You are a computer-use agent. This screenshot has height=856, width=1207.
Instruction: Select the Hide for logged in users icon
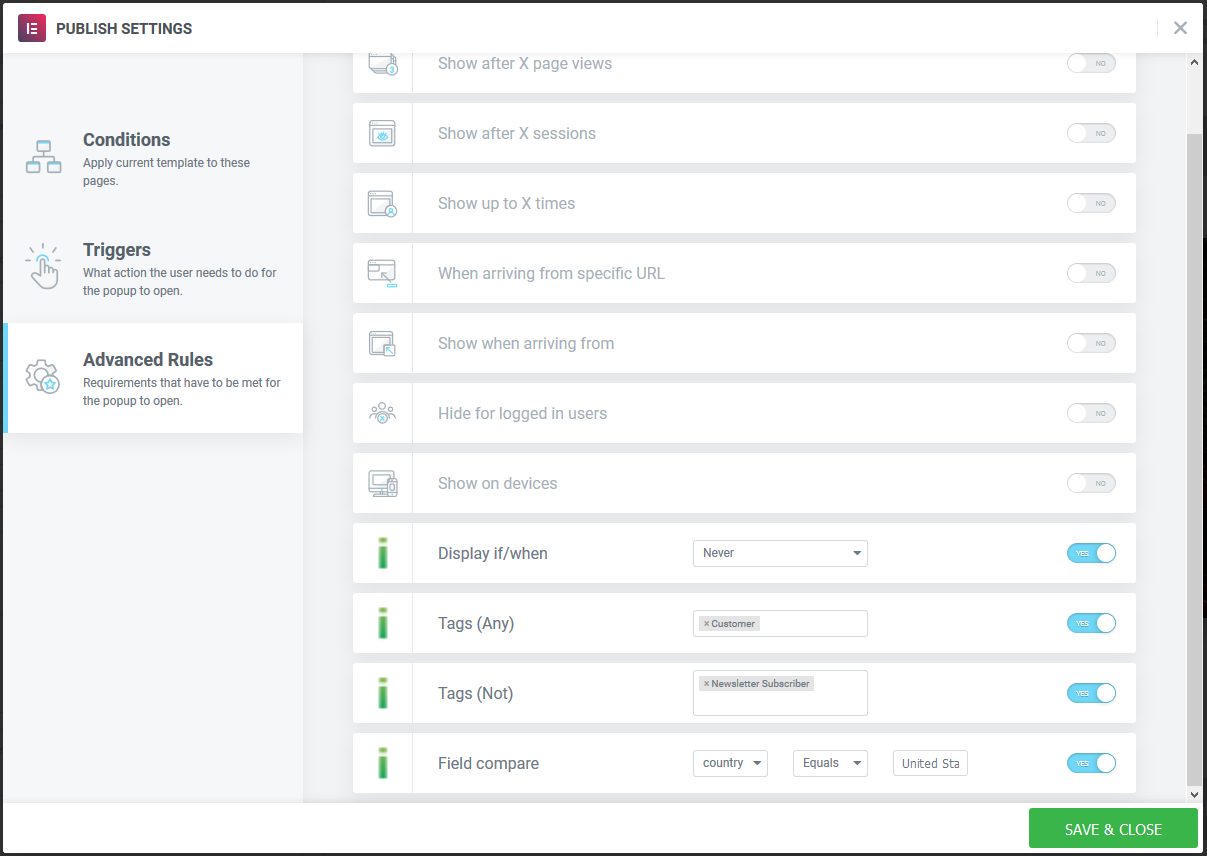point(382,412)
